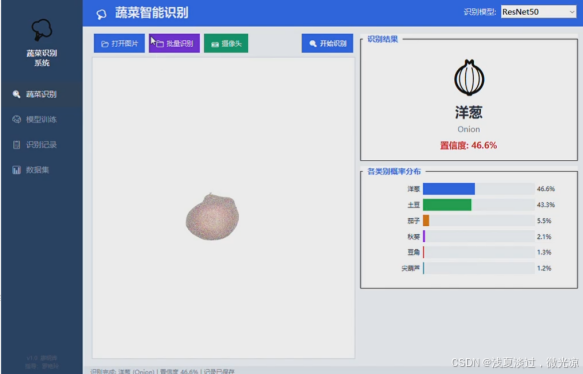583x374 pixels.
Task: Click the 洋葱 result heading
Action: (468, 112)
